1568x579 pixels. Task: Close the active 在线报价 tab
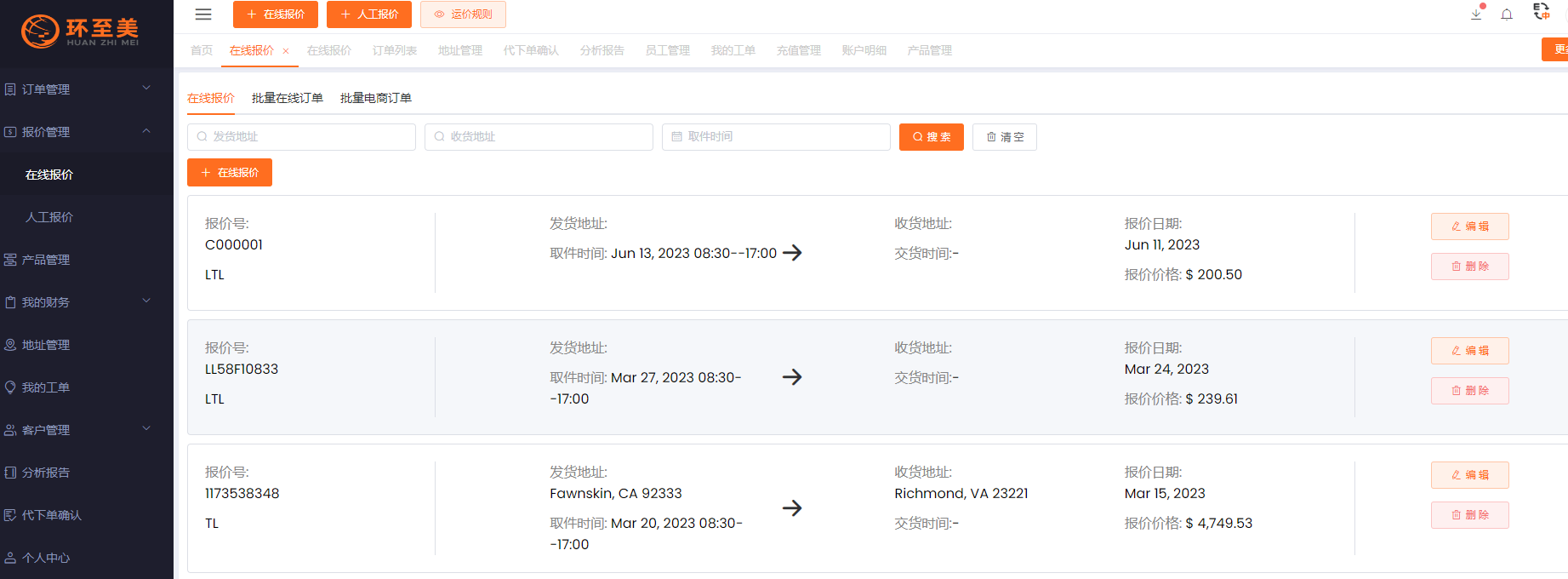286,51
